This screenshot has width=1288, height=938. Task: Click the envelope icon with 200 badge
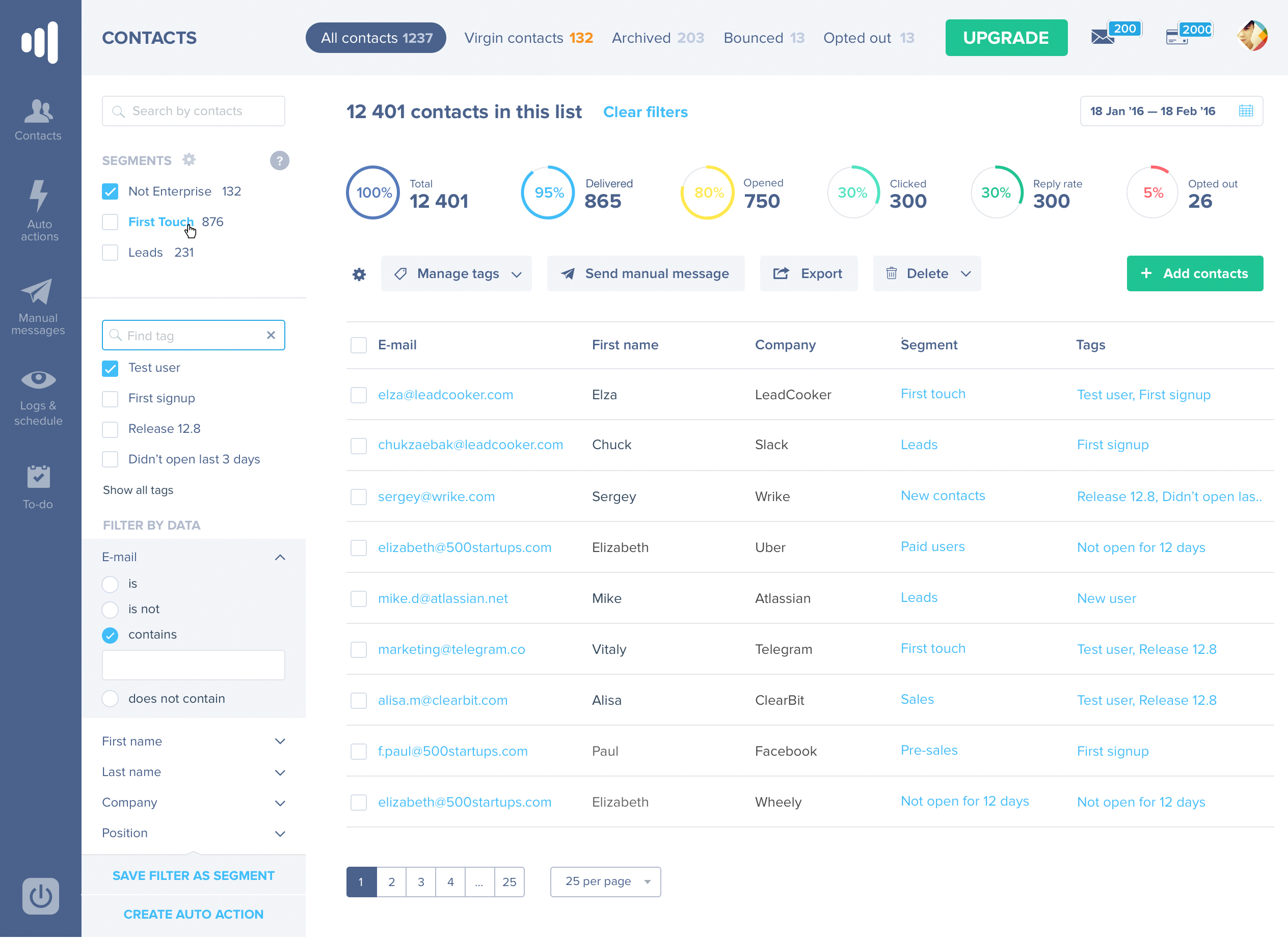[1103, 38]
